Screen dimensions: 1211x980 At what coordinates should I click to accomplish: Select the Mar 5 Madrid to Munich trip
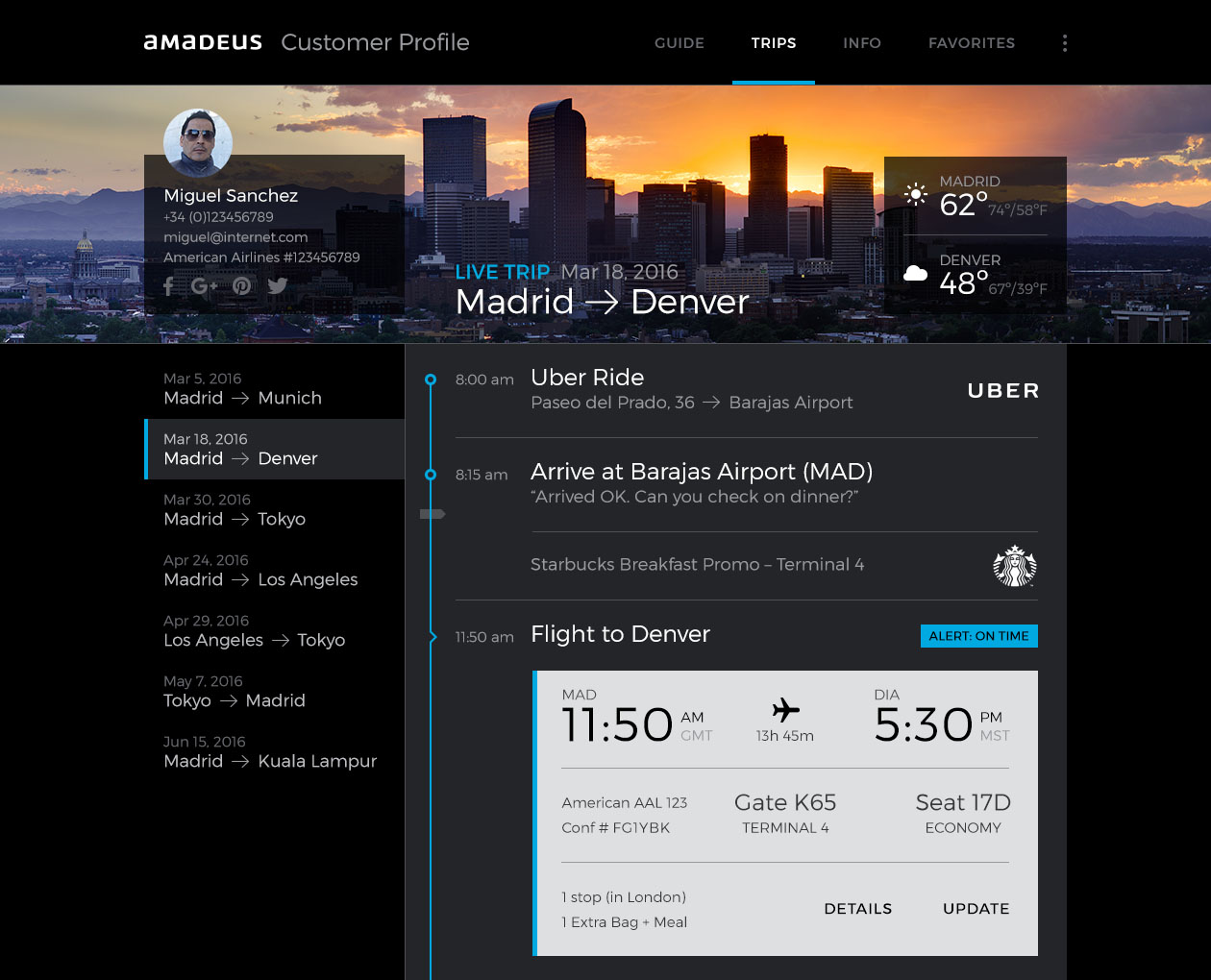tap(274, 389)
